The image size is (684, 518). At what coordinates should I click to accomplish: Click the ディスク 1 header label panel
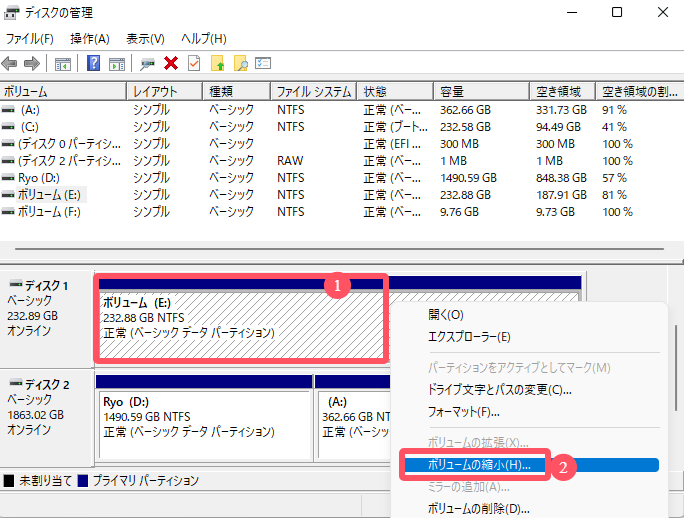pos(47,319)
